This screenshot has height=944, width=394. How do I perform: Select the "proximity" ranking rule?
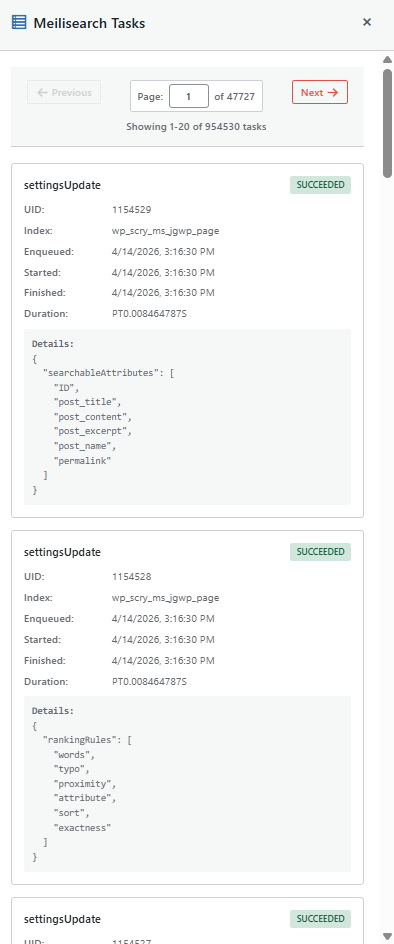pos(84,784)
